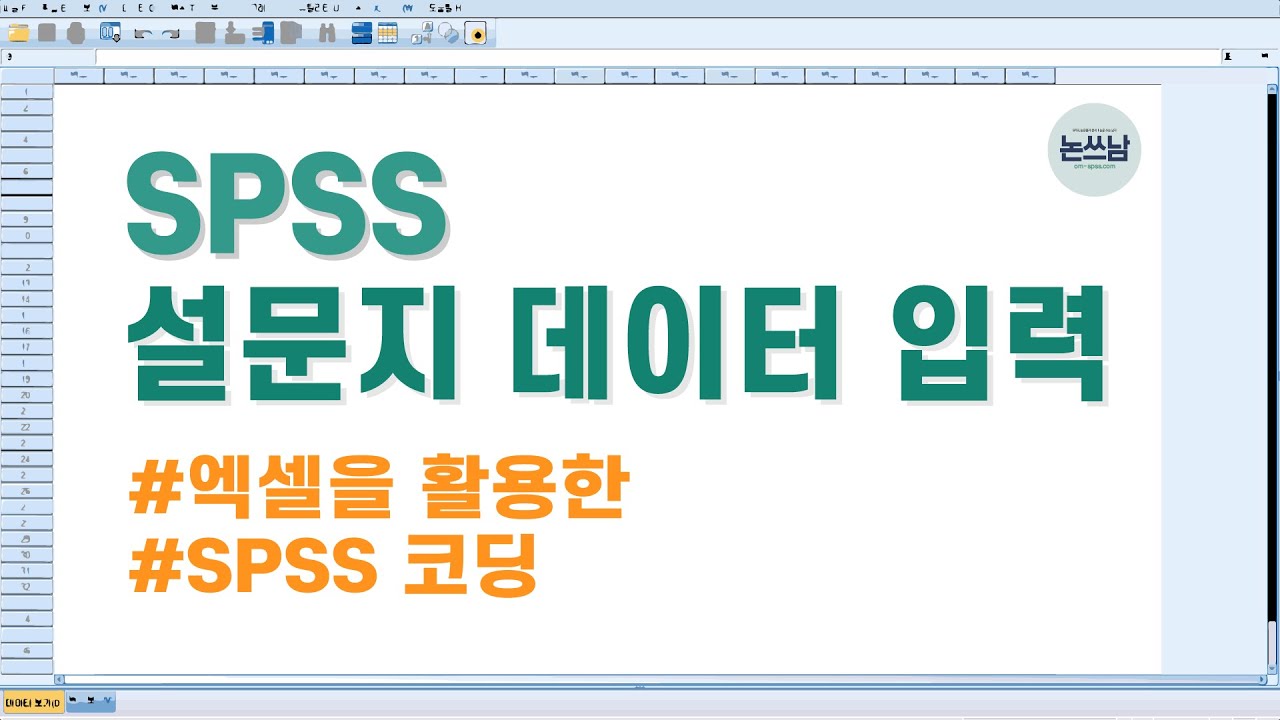Click the cell reference name box
This screenshot has height=720, width=1280.
(48, 57)
